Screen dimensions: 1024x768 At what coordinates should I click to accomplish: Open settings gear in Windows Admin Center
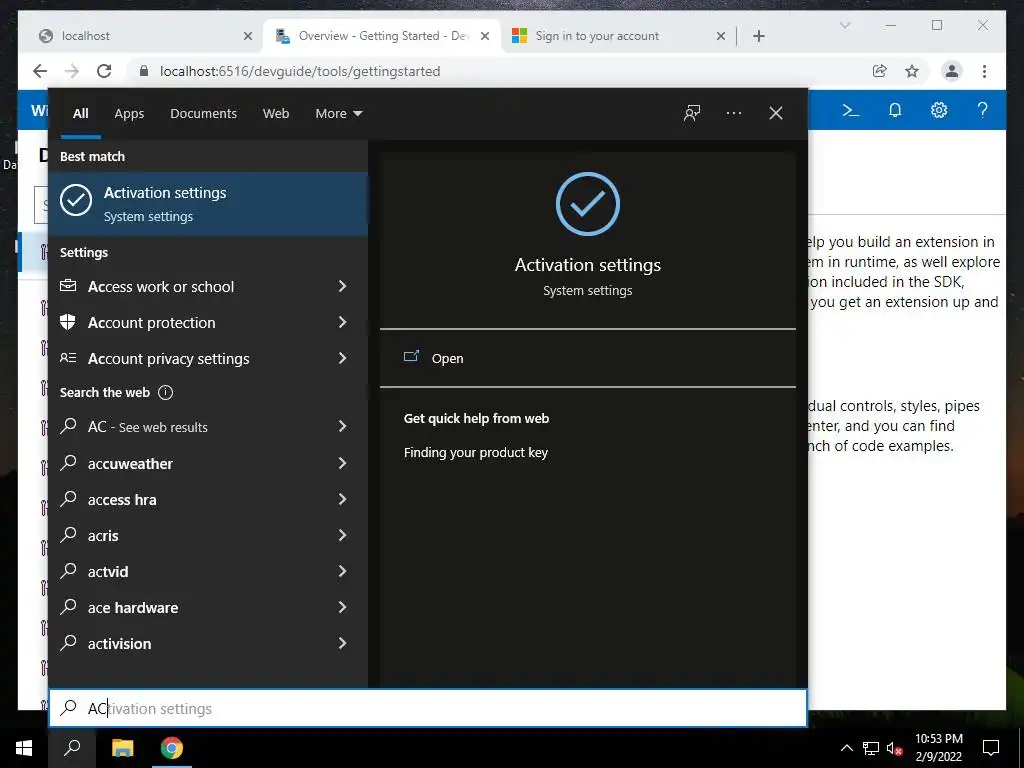click(939, 110)
